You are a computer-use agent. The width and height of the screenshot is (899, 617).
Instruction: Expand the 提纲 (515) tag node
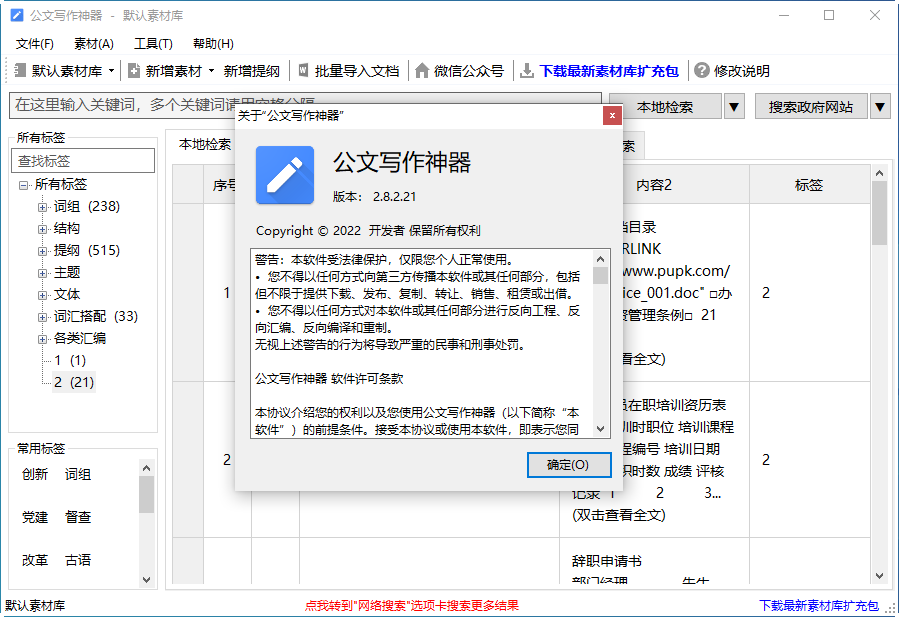pyautogui.click(x=42, y=251)
